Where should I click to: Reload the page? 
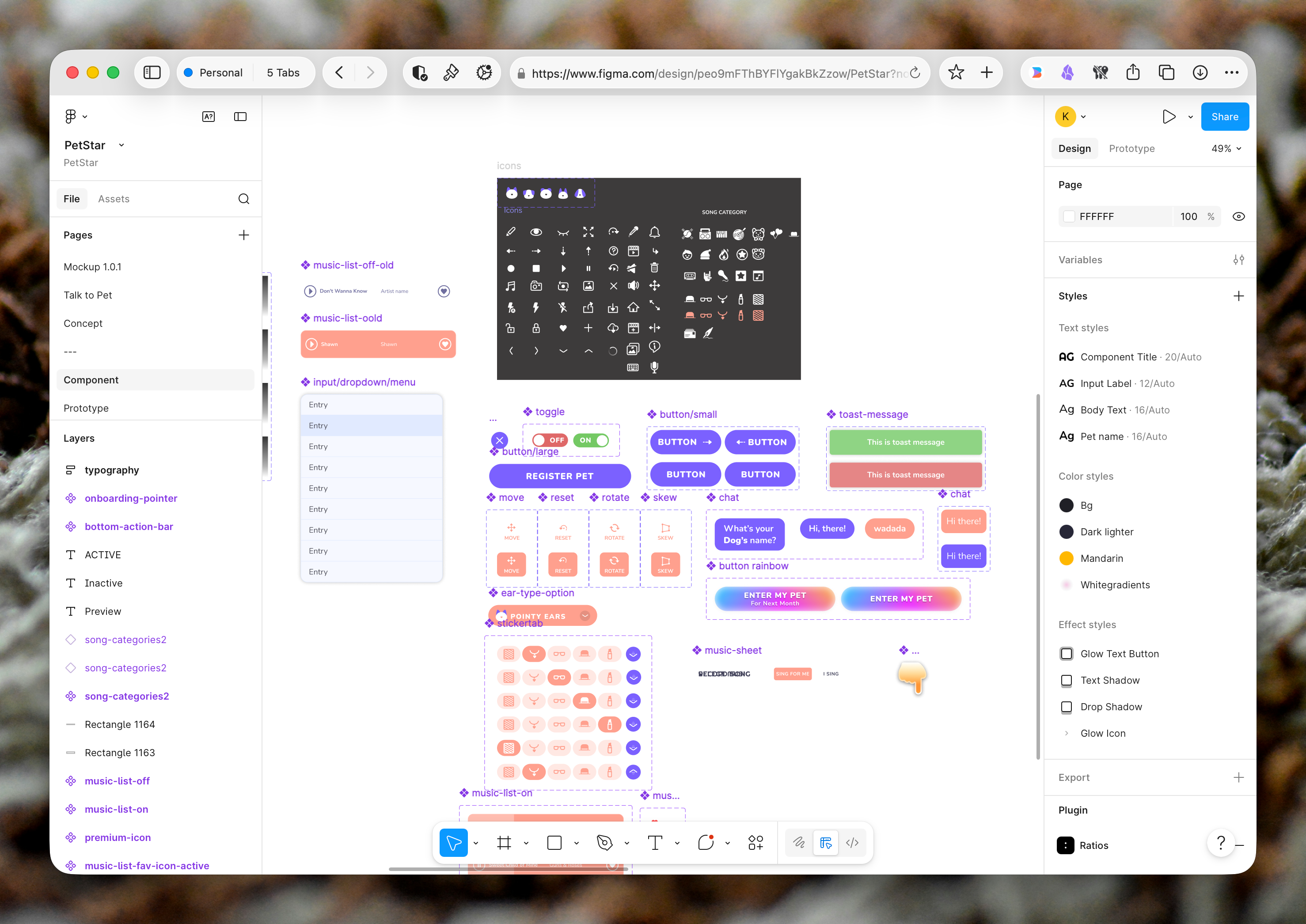(x=915, y=73)
